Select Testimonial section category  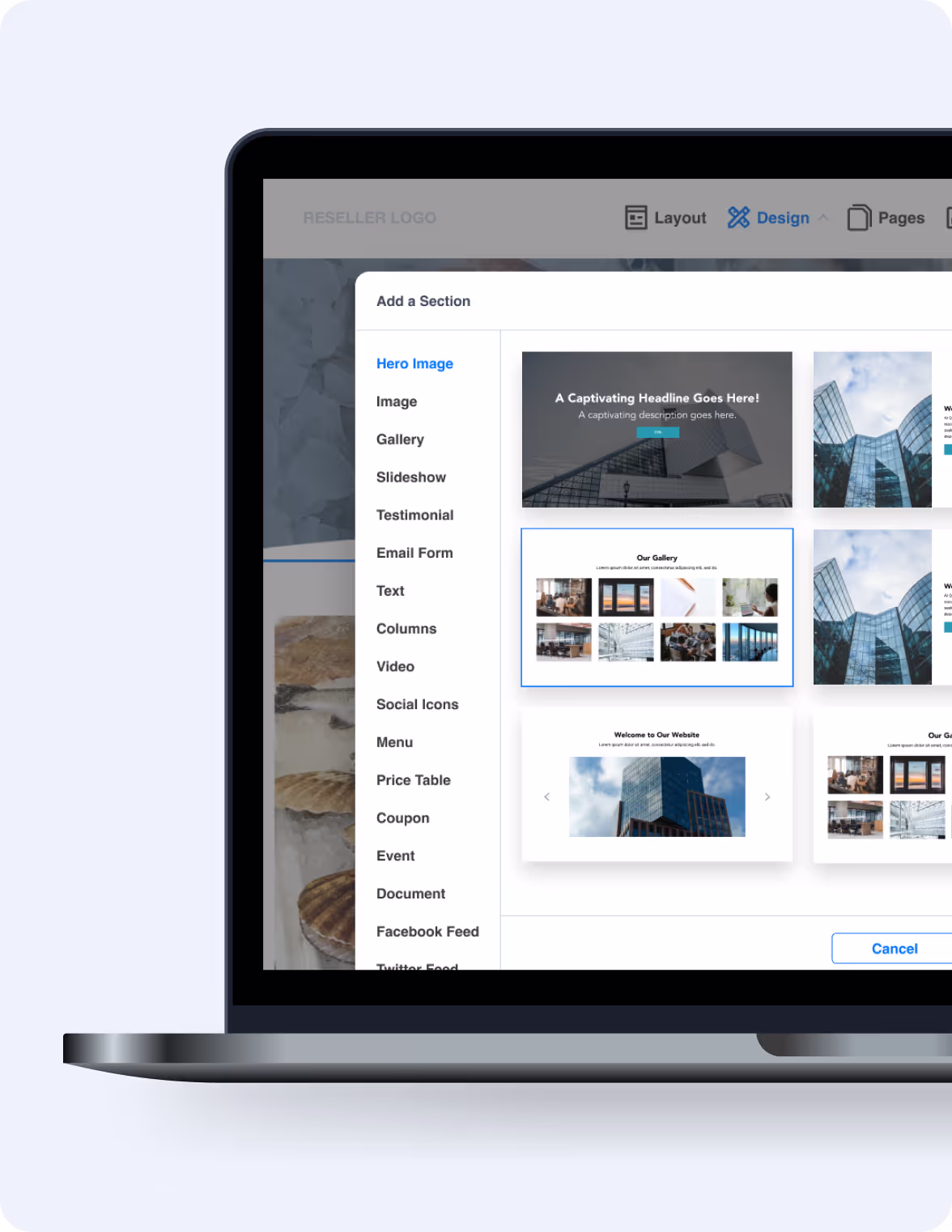[414, 515]
